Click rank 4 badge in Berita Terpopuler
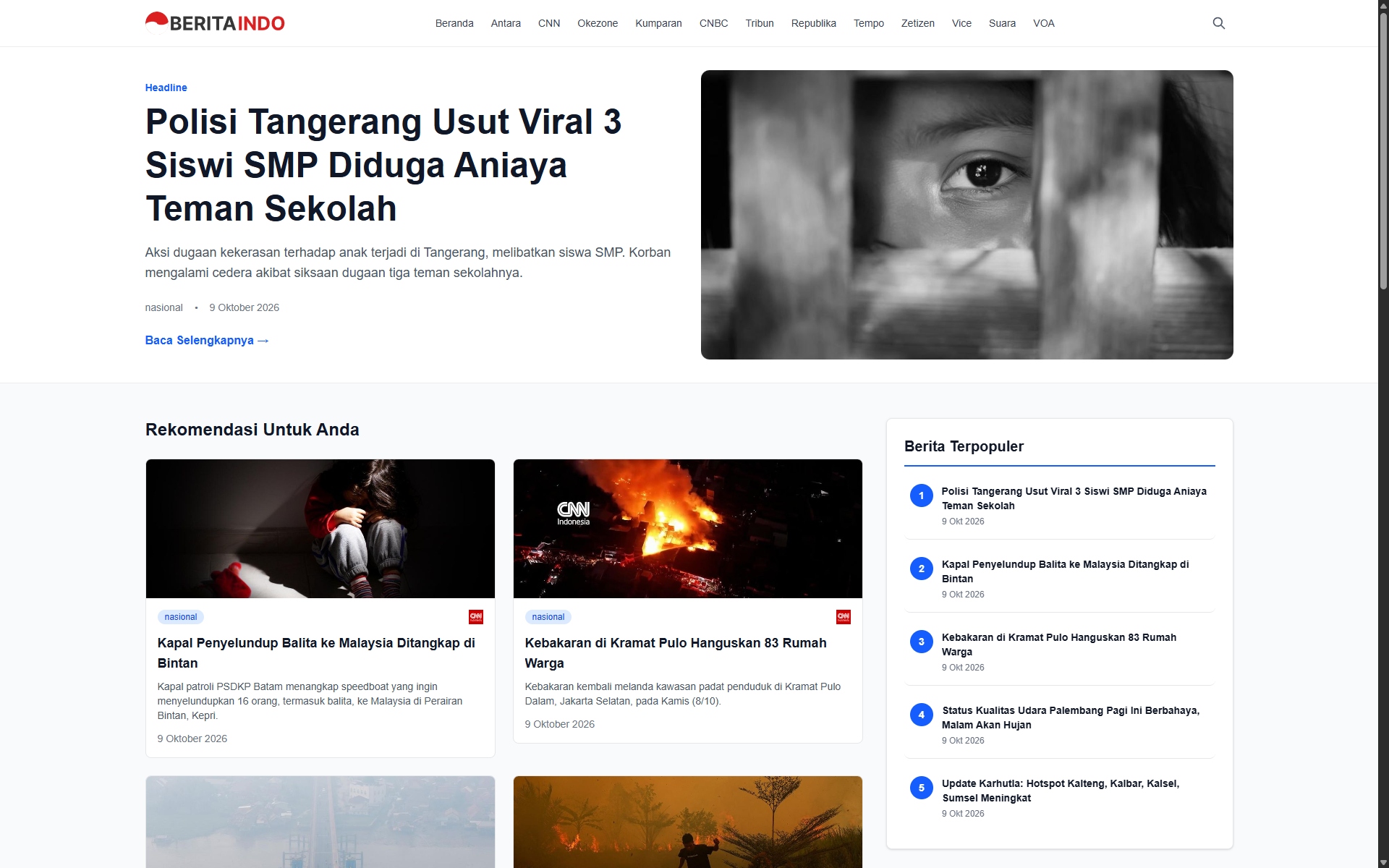1389x868 pixels. click(921, 715)
